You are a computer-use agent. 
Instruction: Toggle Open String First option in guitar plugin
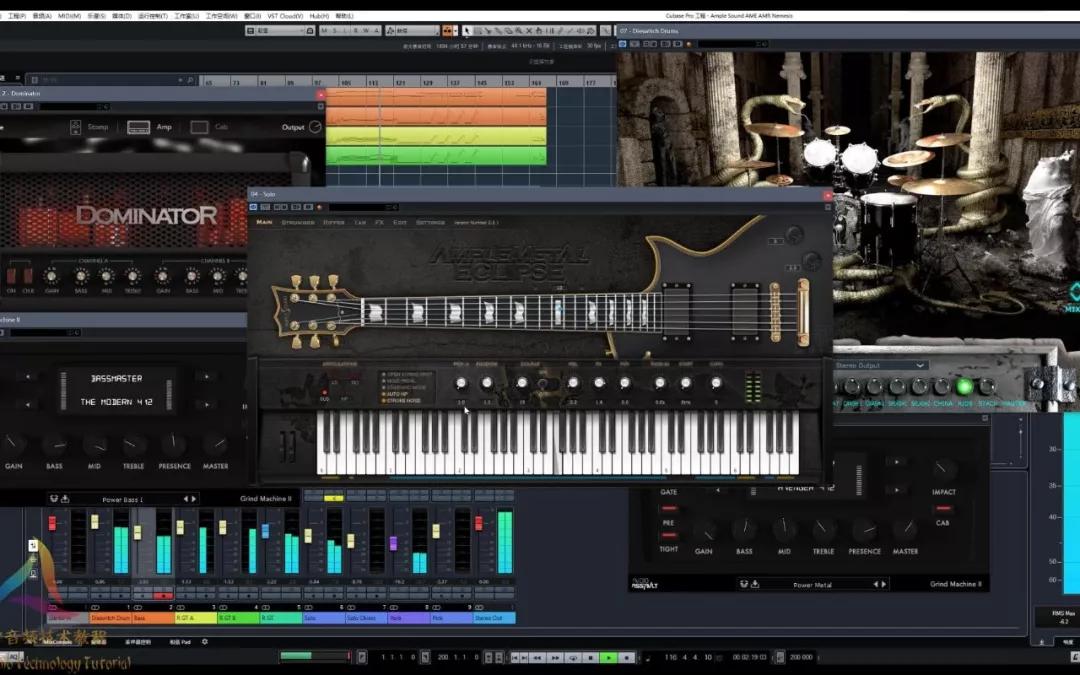coord(407,375)
